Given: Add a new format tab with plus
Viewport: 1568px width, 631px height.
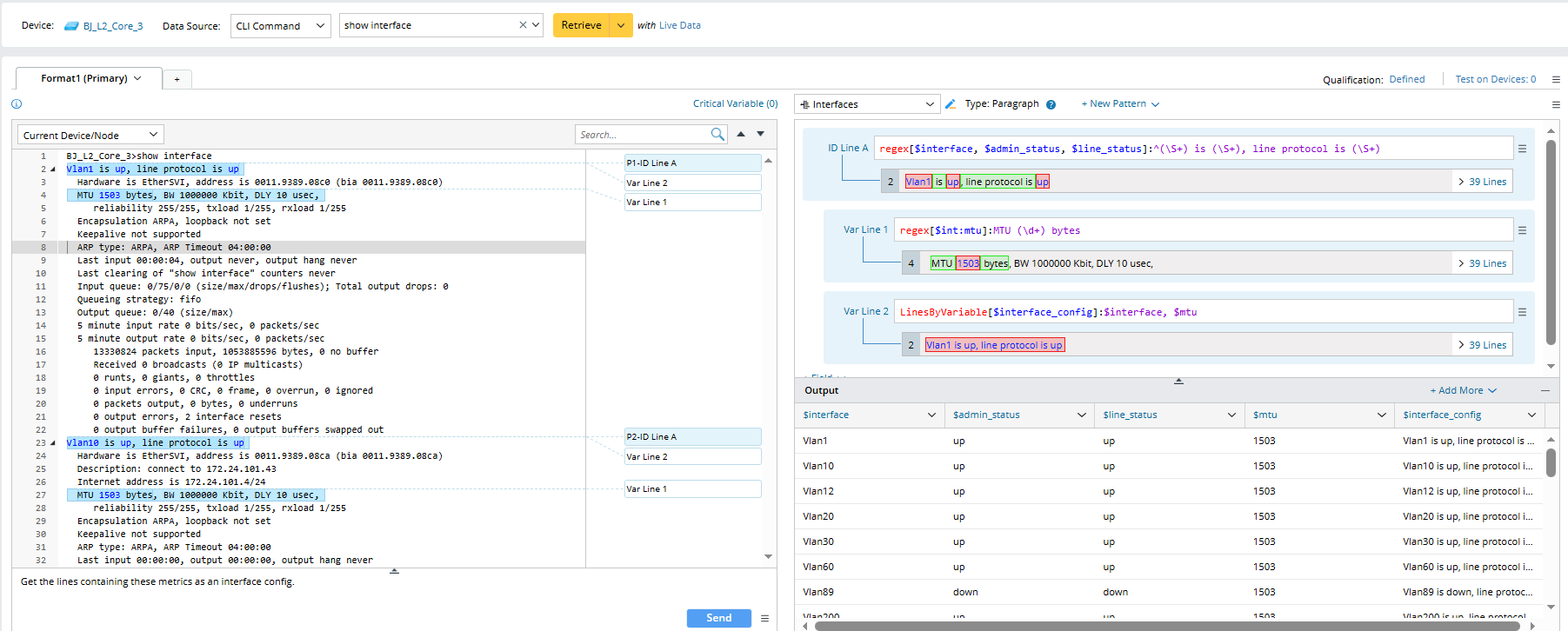Looking at the screenshot, I should 177,79.
